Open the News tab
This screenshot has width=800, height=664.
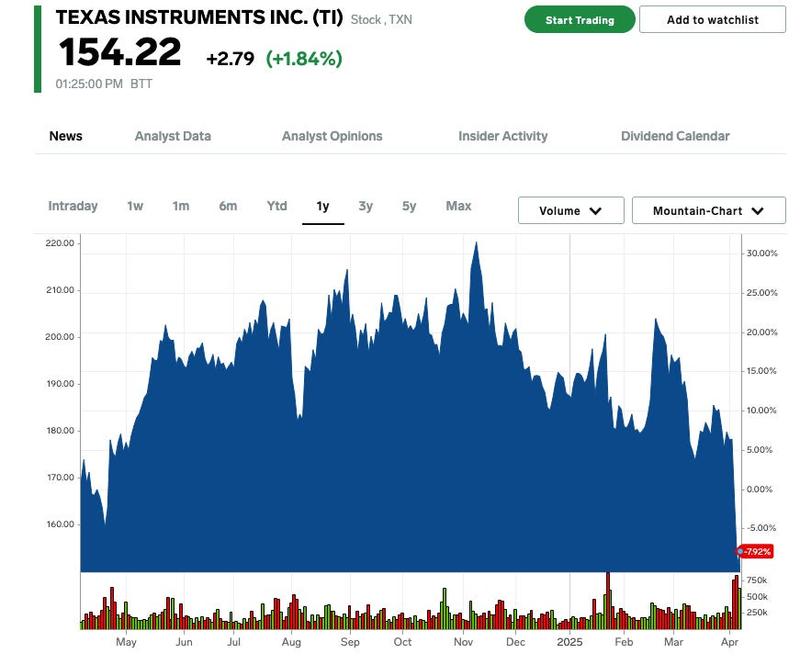pyautogui.click(x=66, y=136)
